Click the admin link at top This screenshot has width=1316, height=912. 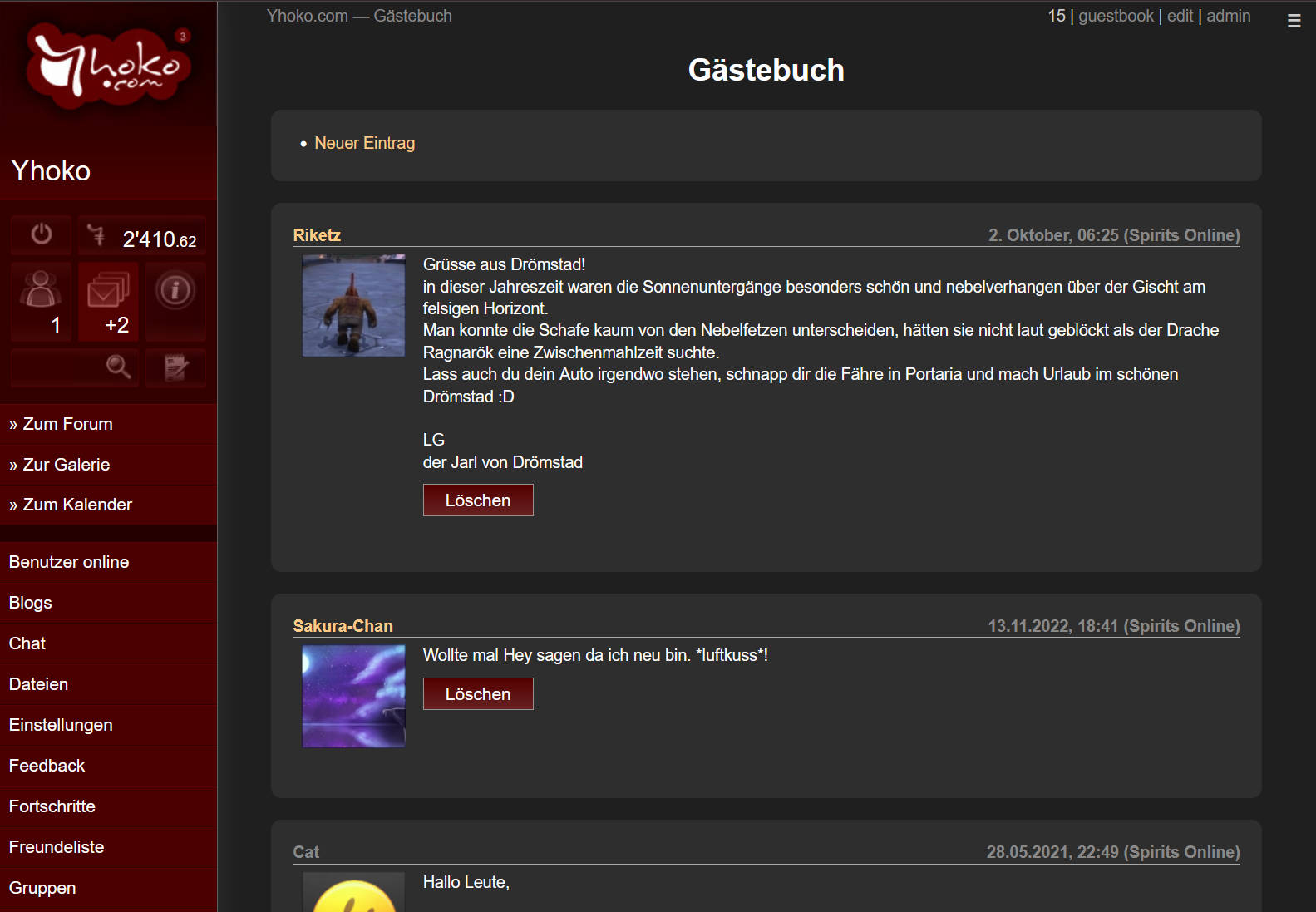click(x=1228, y=16)
